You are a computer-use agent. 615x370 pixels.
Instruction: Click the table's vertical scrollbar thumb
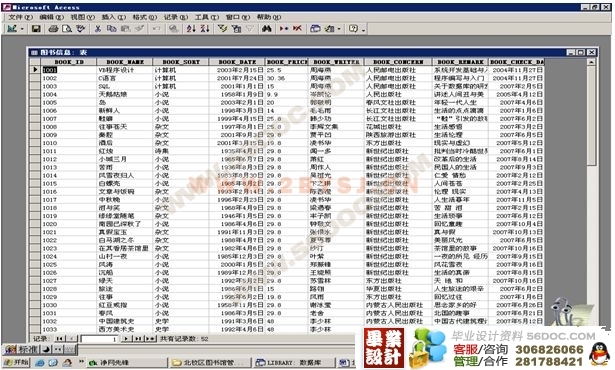coord(591,116)
